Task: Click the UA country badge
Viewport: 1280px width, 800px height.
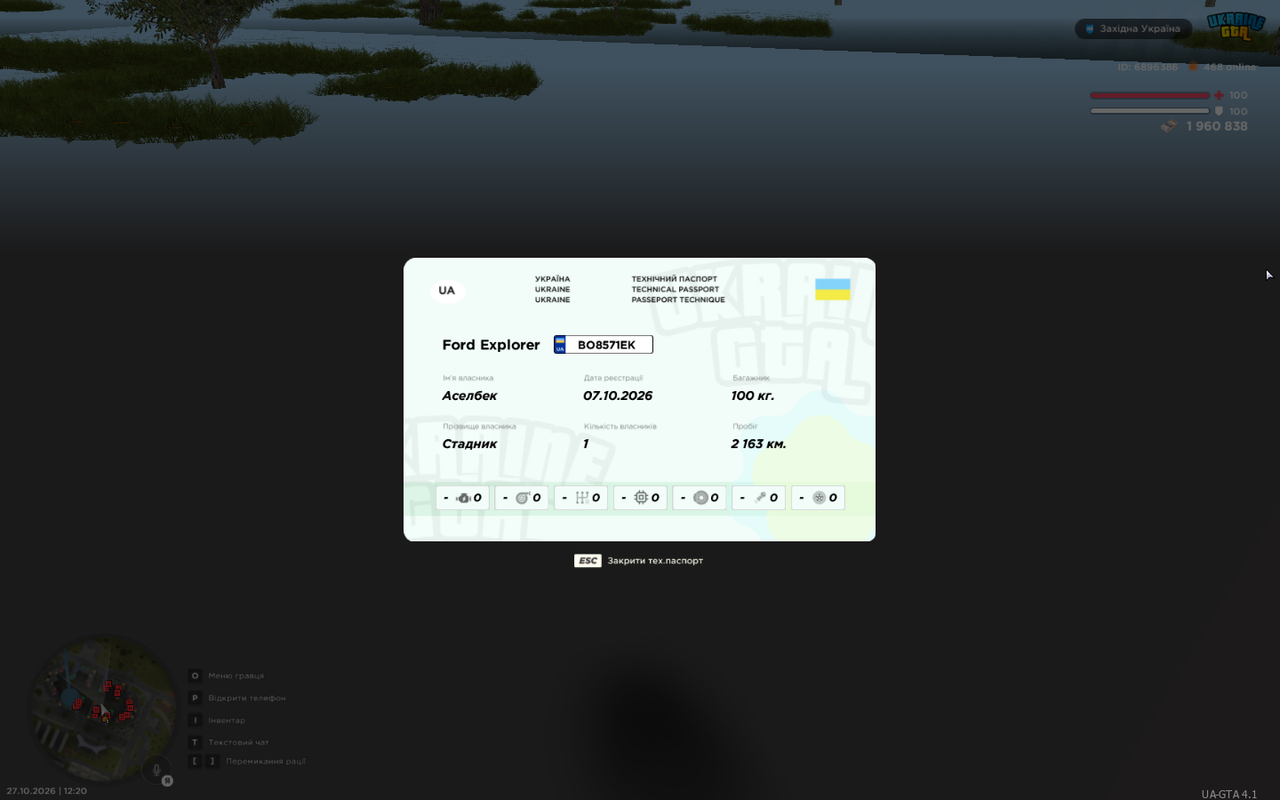Action: [x=446, y=291]
